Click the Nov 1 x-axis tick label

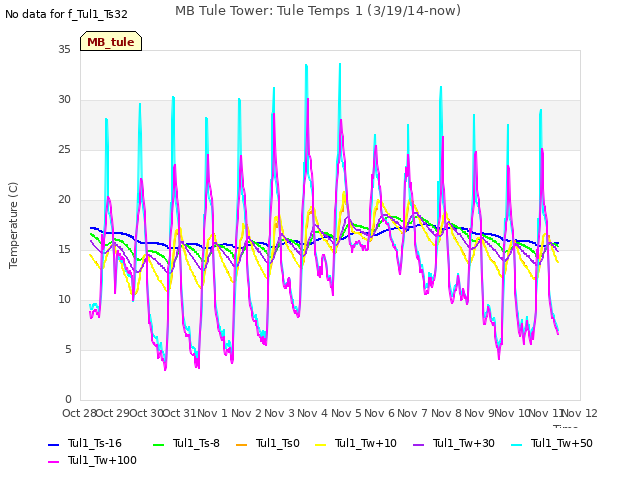pos(212,413)
